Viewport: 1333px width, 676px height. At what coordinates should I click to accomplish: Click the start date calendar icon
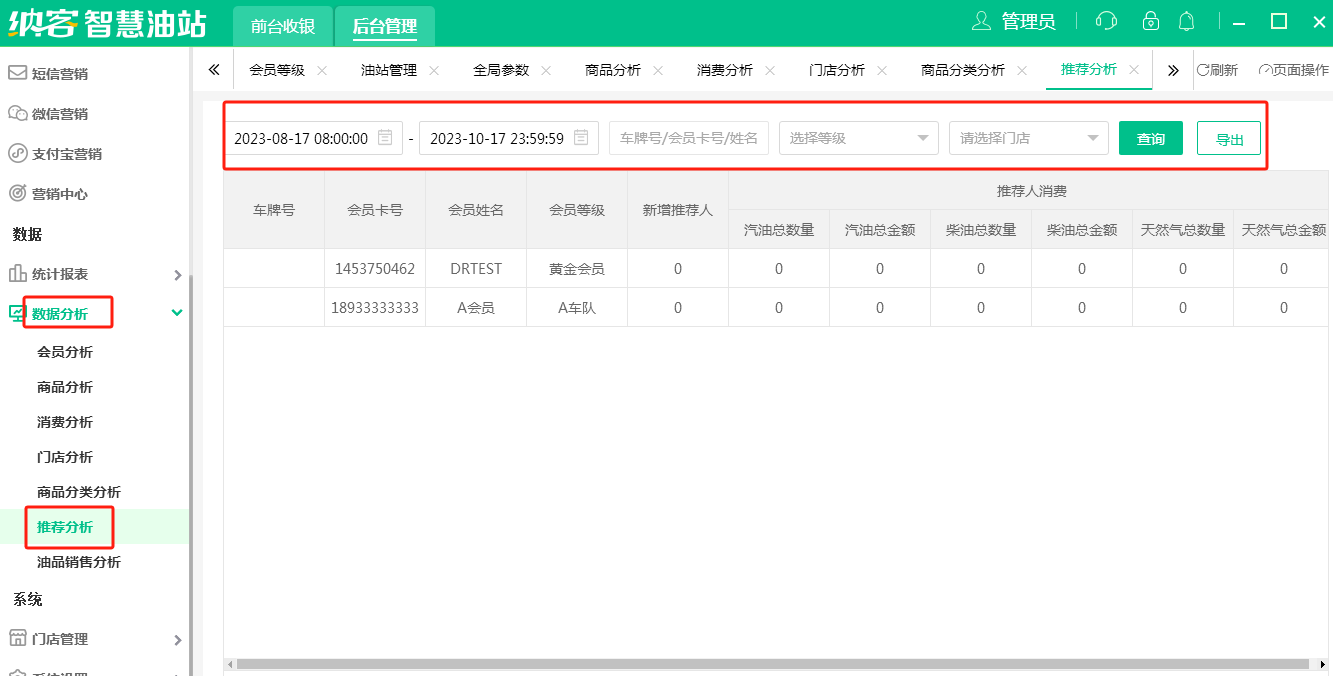click(x=385, y=138)
